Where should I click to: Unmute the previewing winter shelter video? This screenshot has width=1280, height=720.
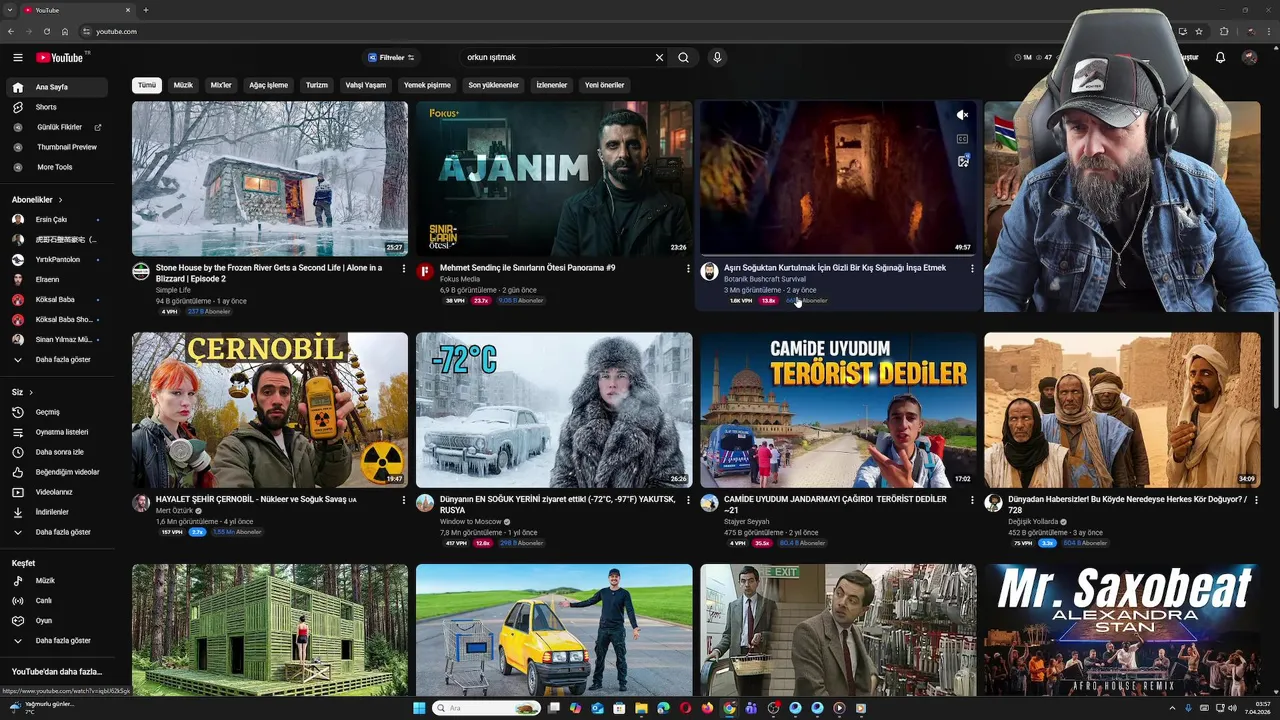(x=962, y=115)
